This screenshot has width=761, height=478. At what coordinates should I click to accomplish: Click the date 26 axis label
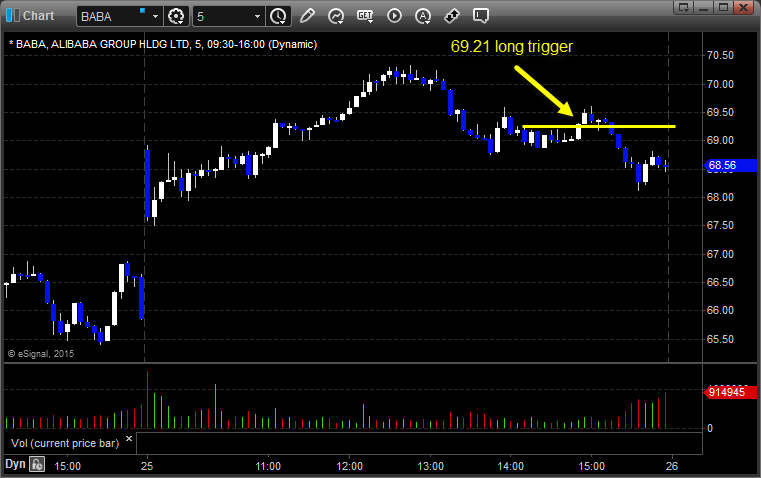672,466
